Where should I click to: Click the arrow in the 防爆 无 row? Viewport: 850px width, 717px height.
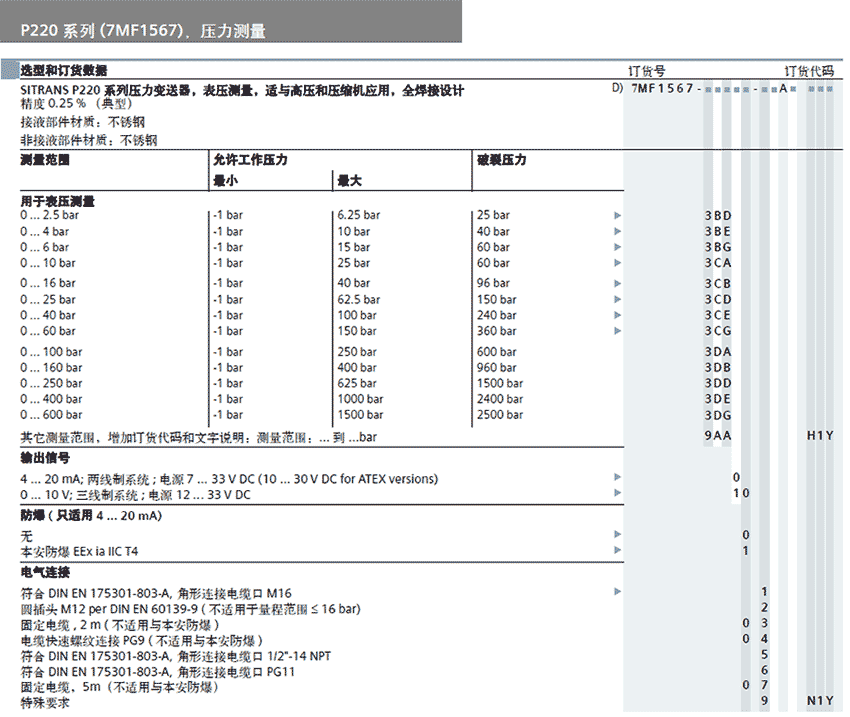point(617,535)
